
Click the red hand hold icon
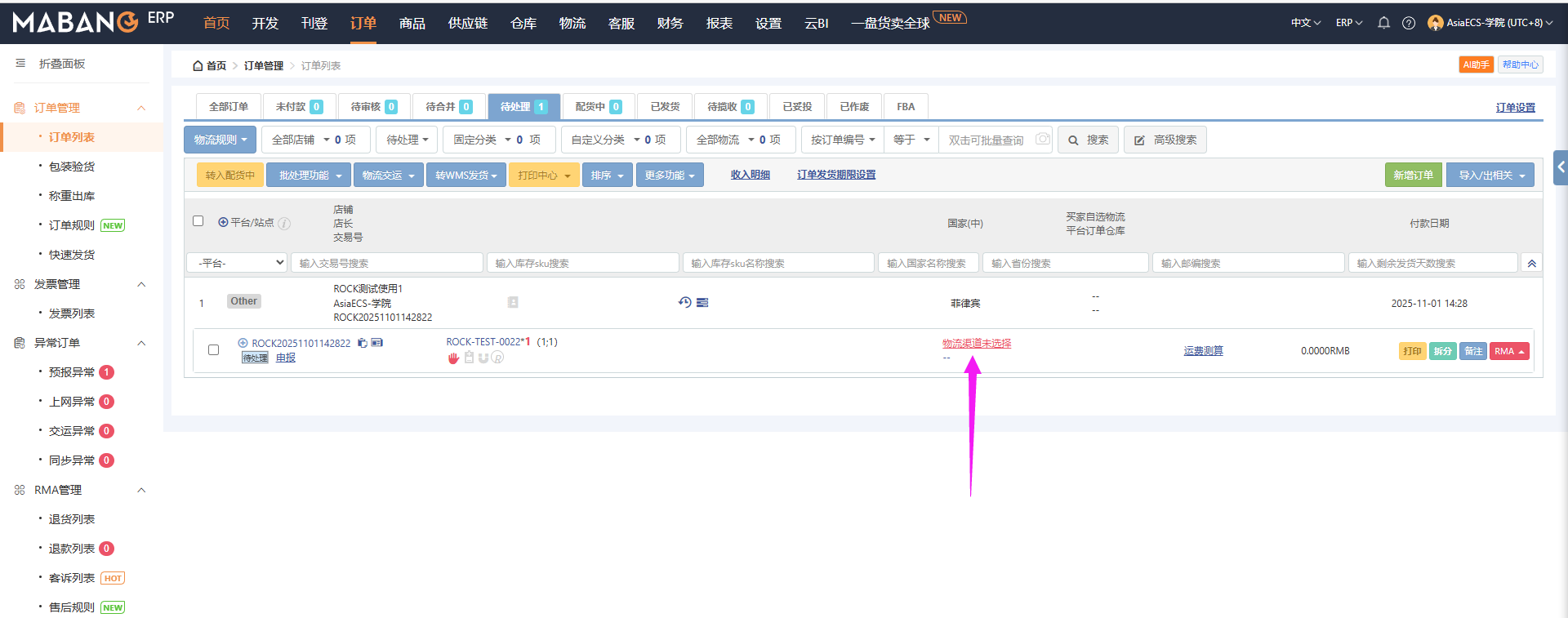[453, 358]
